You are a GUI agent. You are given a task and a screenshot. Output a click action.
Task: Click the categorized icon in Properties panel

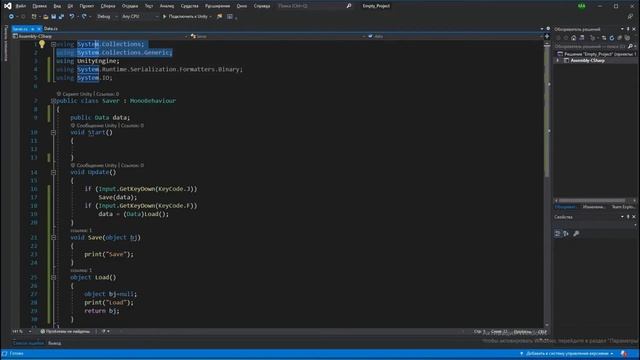[x=558, y=233]
